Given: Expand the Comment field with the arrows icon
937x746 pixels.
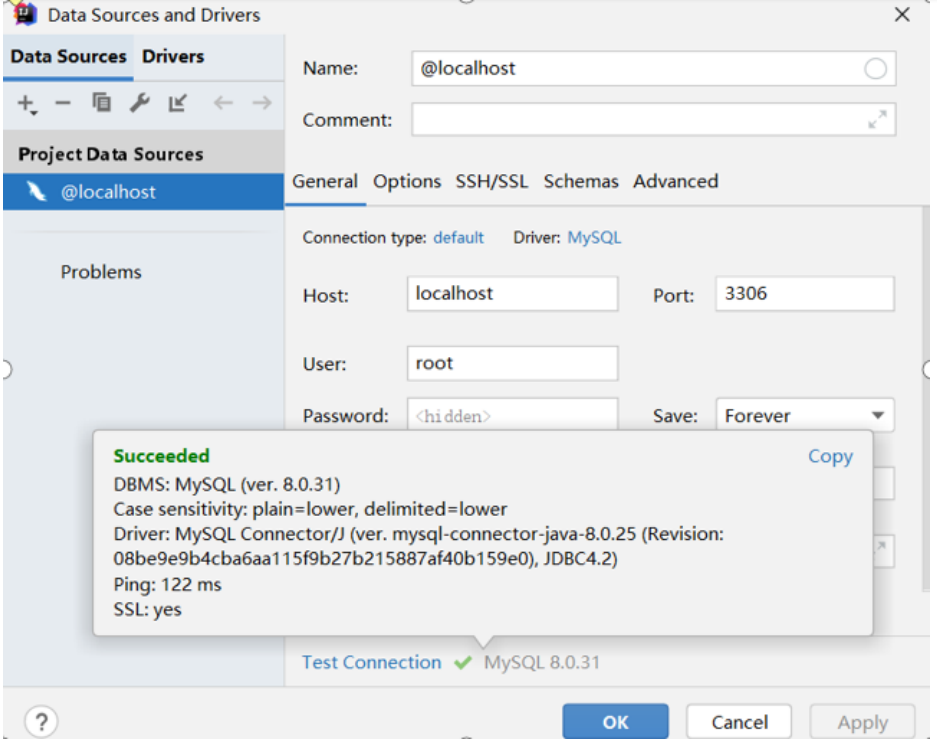Looking at the screenshot, I should [877, 120].
